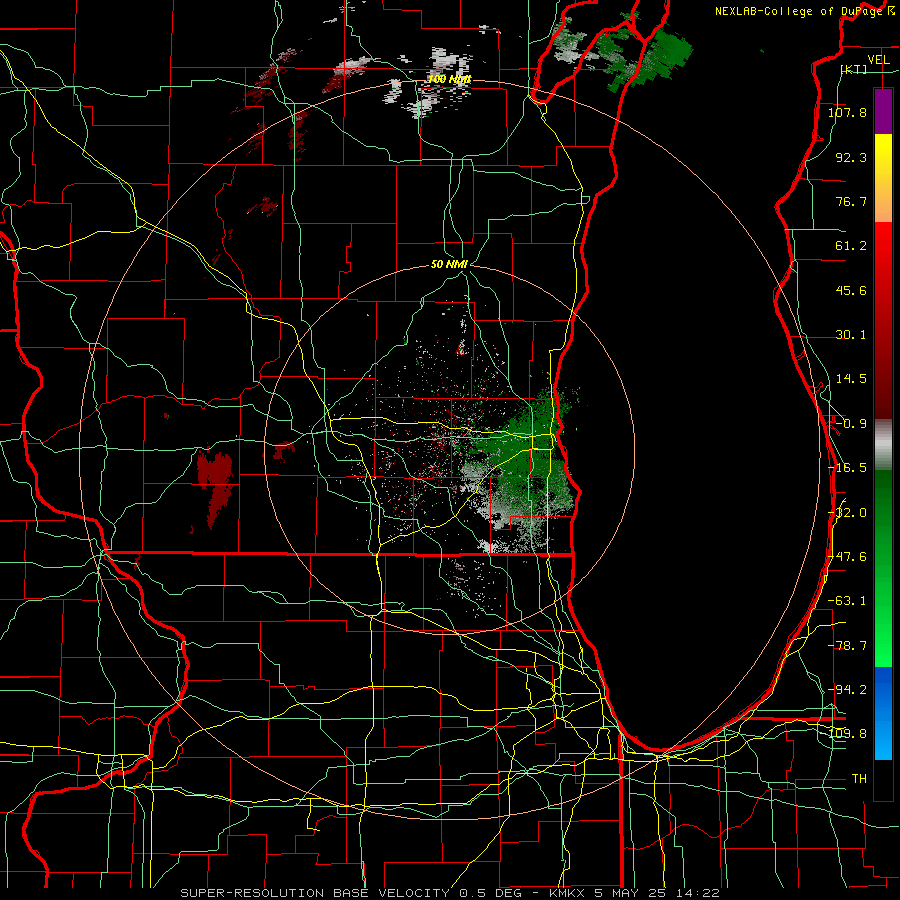900x900 pixels.
Task: Click the -0.9 value on velocity scale
Action: tap(851, 424)
